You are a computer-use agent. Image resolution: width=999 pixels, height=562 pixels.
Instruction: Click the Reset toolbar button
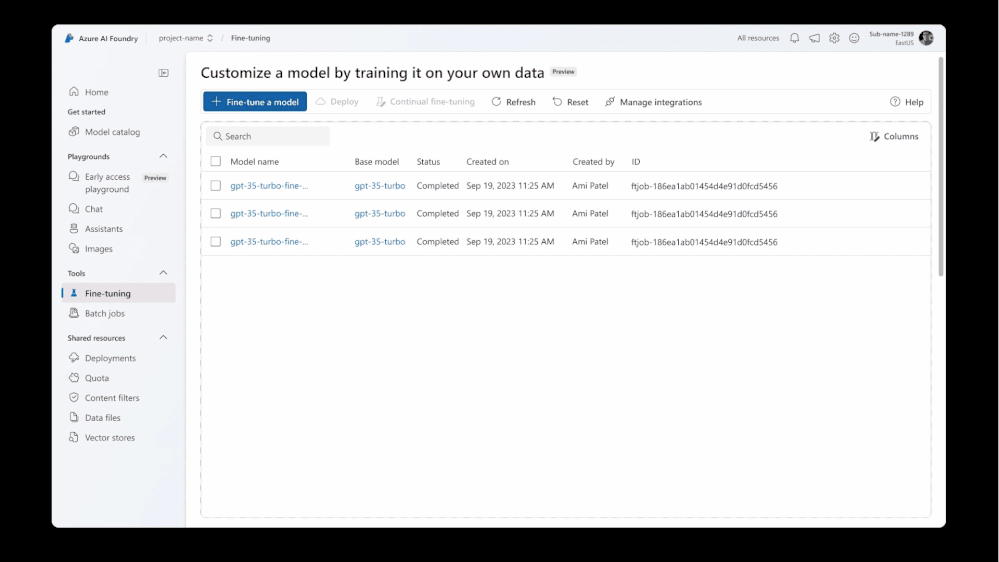[570, 102]
